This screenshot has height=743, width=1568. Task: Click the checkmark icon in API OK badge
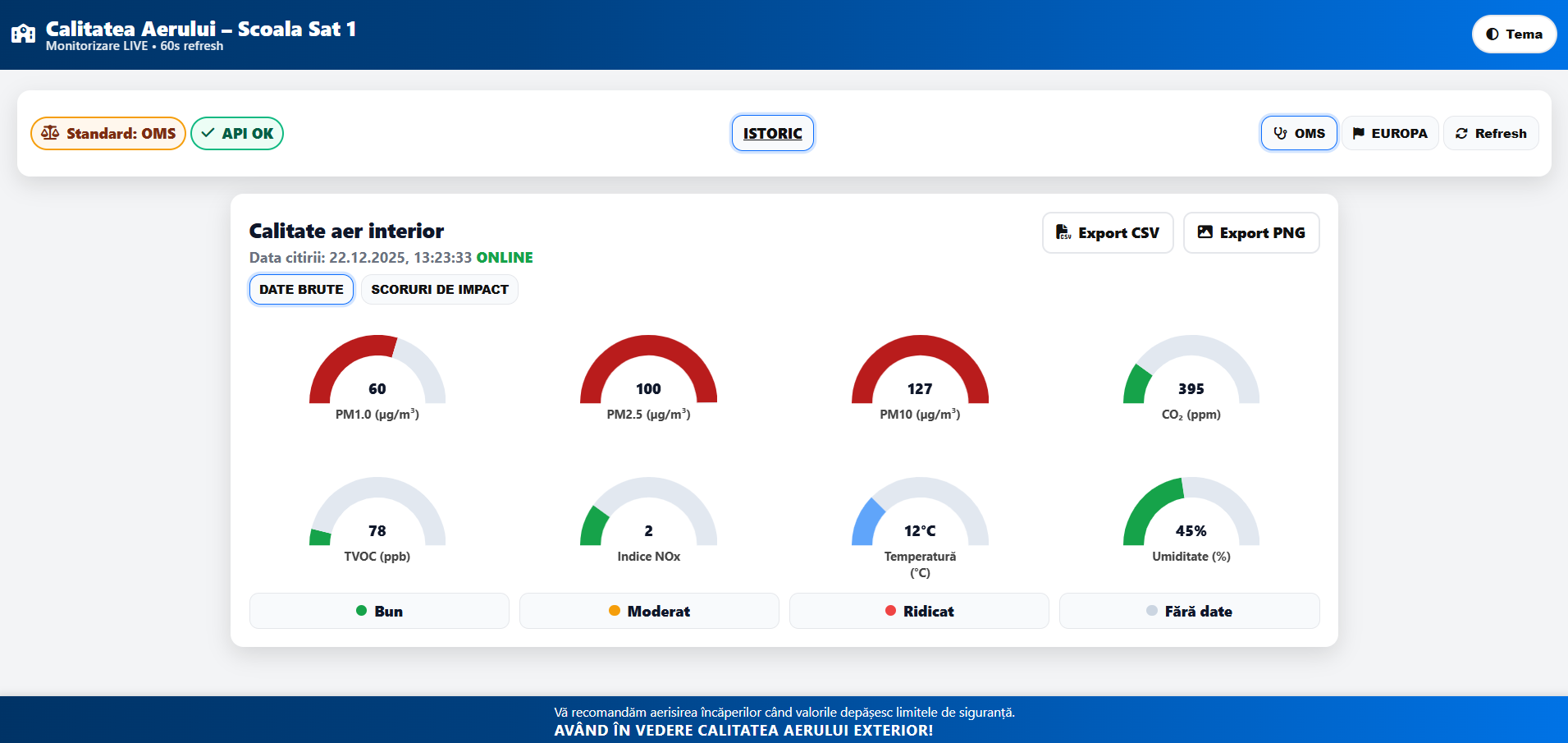click(208, 133)
